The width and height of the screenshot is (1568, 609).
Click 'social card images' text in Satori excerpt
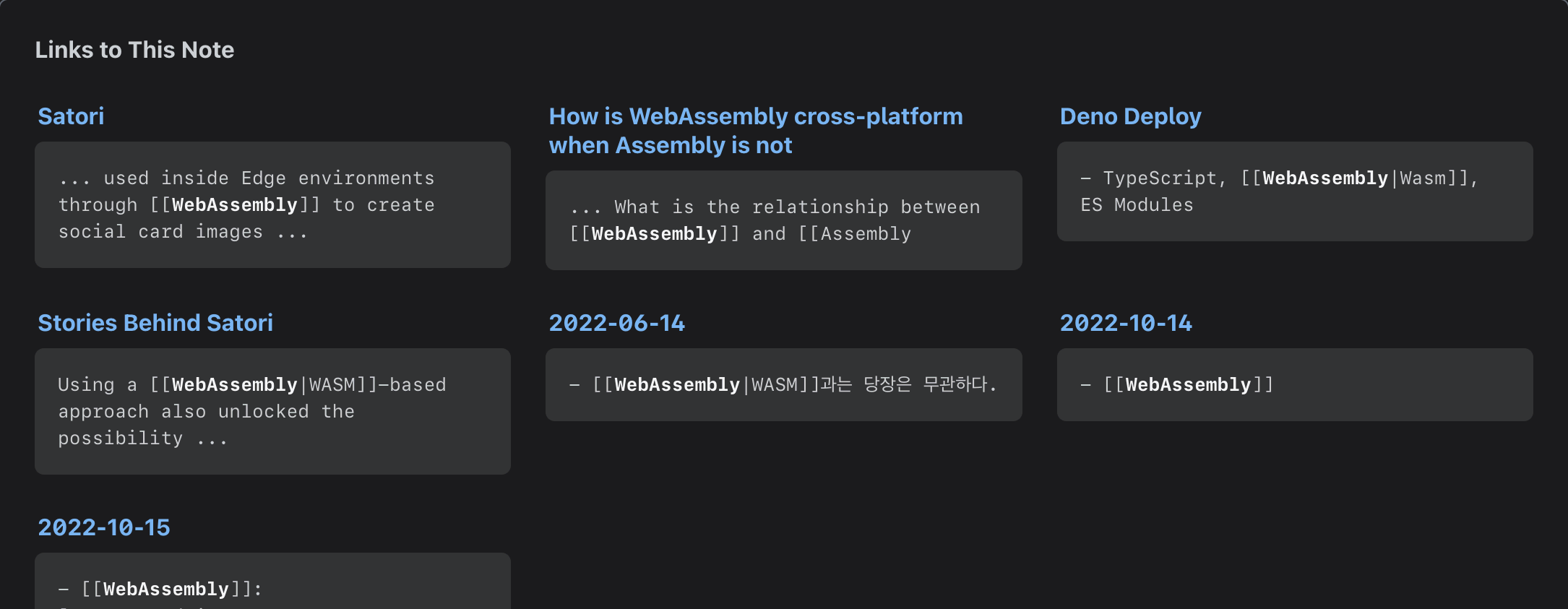[x=160, y=232]
